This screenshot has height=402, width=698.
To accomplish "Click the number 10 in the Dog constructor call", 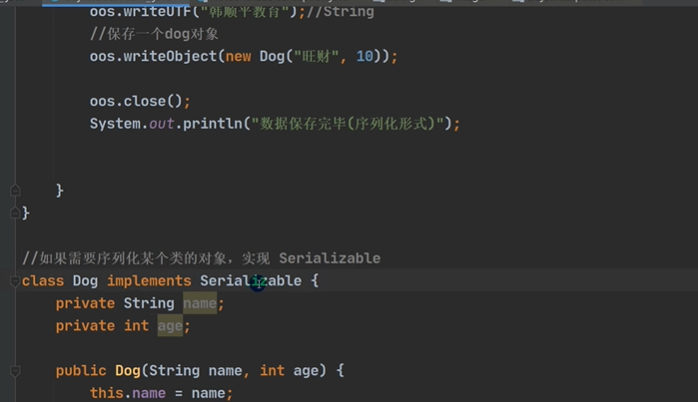I will pyautogui.click(x=364, y=57).
